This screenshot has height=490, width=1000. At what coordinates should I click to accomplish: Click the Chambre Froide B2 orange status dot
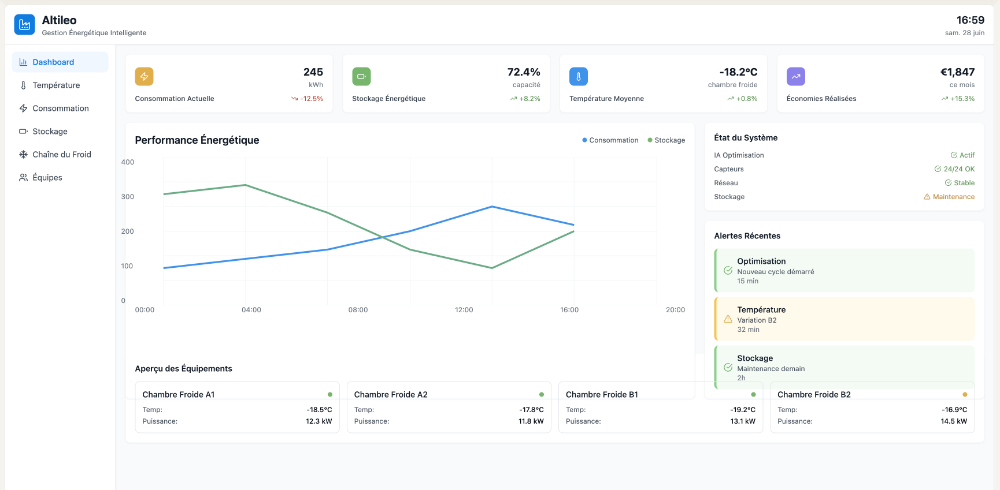[964, 395]
